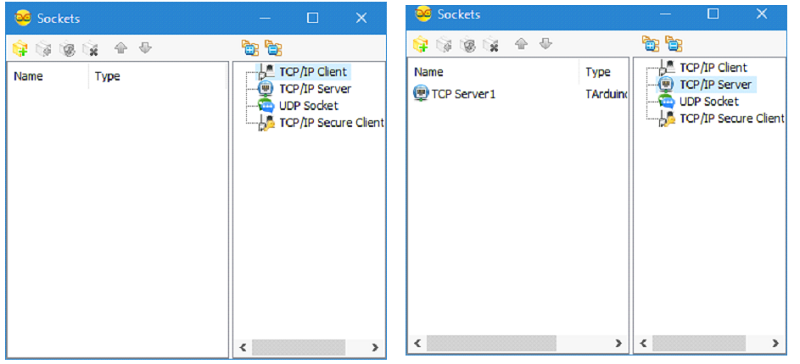Select TCP/IP Client in left window tree
This screenshot has height=364, width=800.
tap(313, 72)
